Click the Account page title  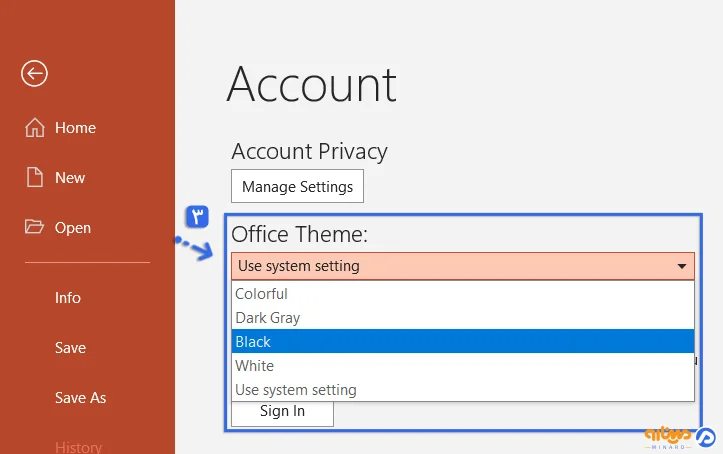(x=312, y=84)
